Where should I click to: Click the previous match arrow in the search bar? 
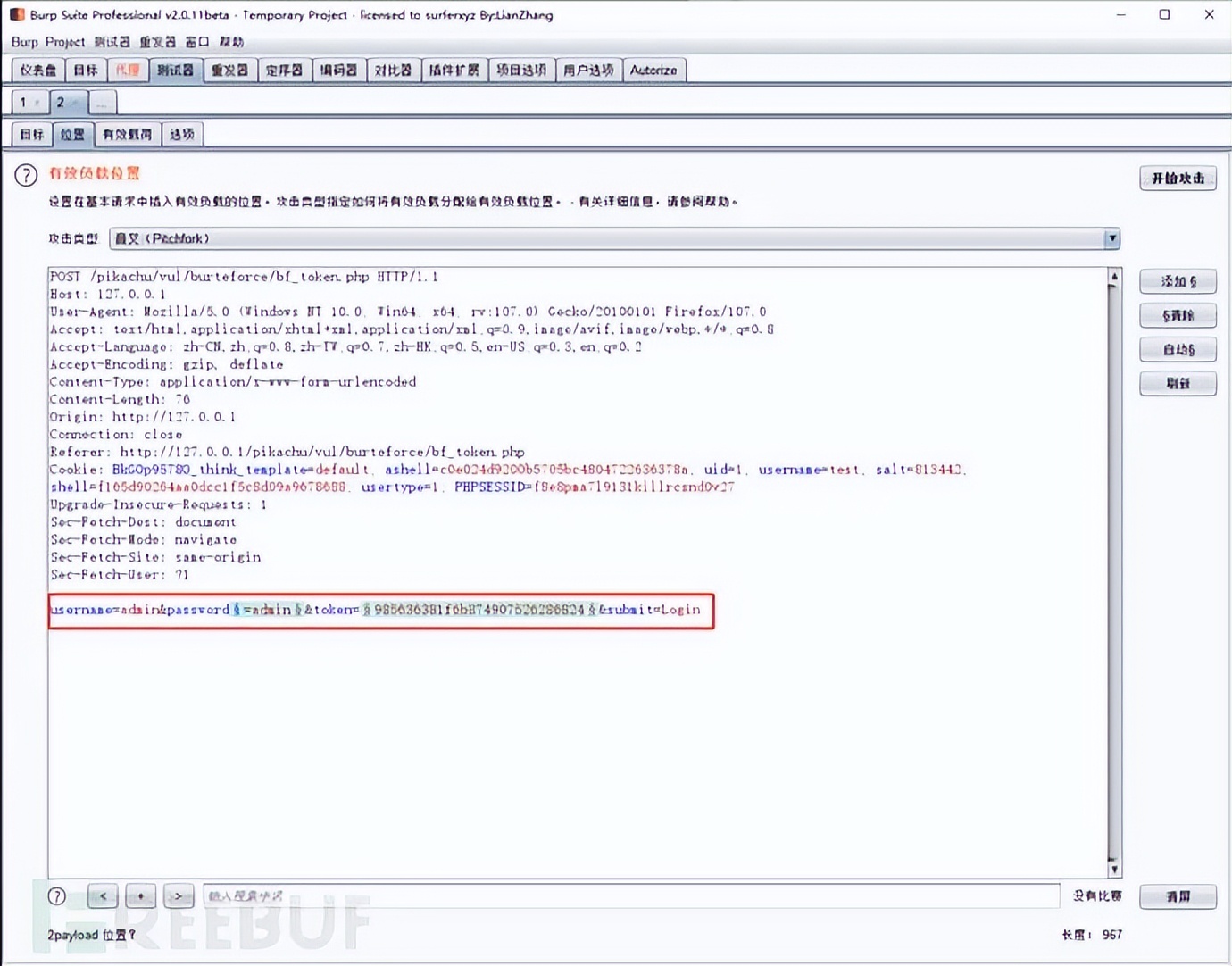click(x=102, y=895)
